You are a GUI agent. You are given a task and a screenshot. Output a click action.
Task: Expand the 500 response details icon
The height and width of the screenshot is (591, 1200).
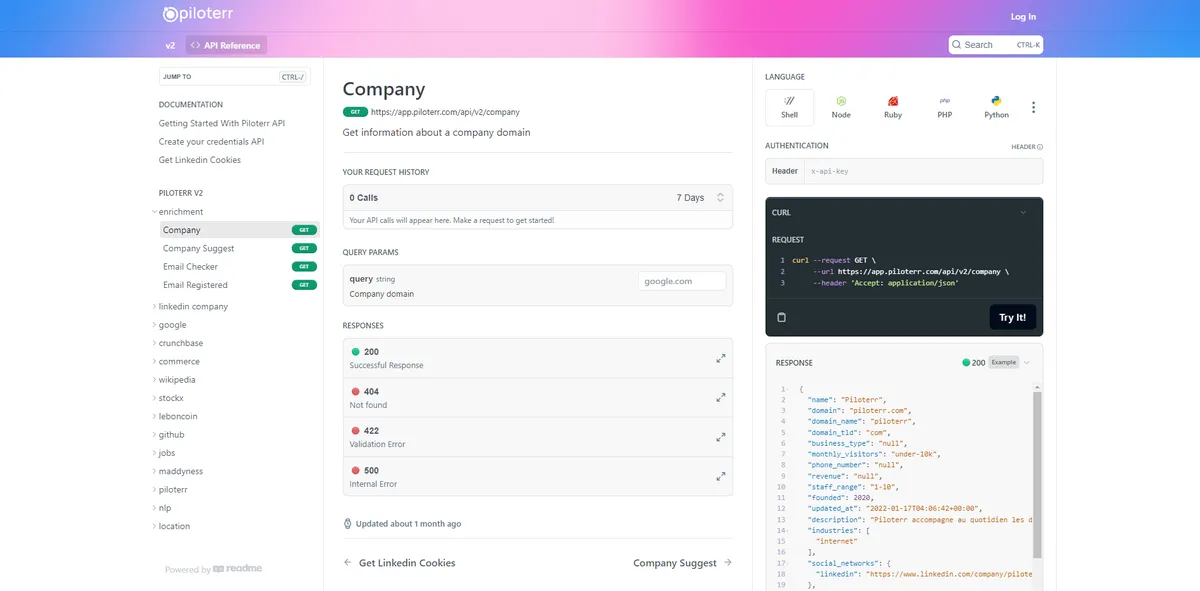pyautogui.click(x=720, y=476)
